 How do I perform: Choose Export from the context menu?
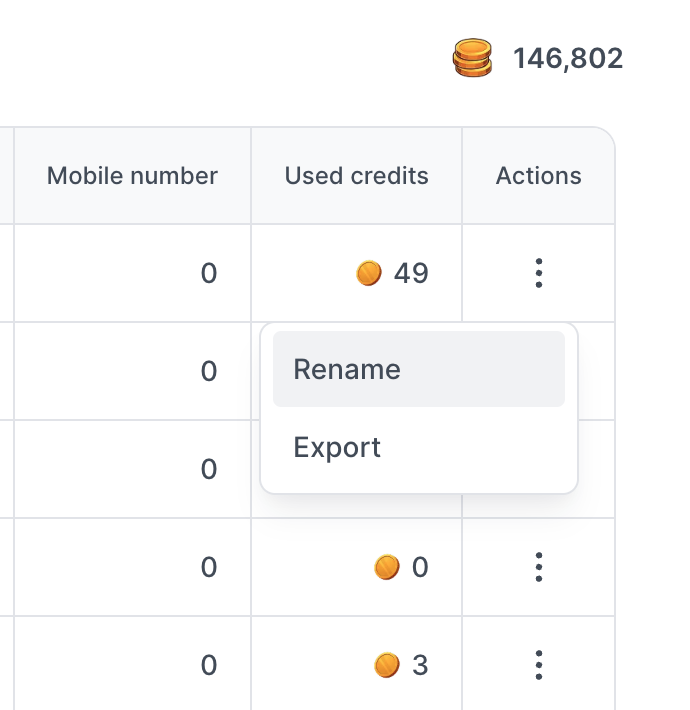(419, 447)
